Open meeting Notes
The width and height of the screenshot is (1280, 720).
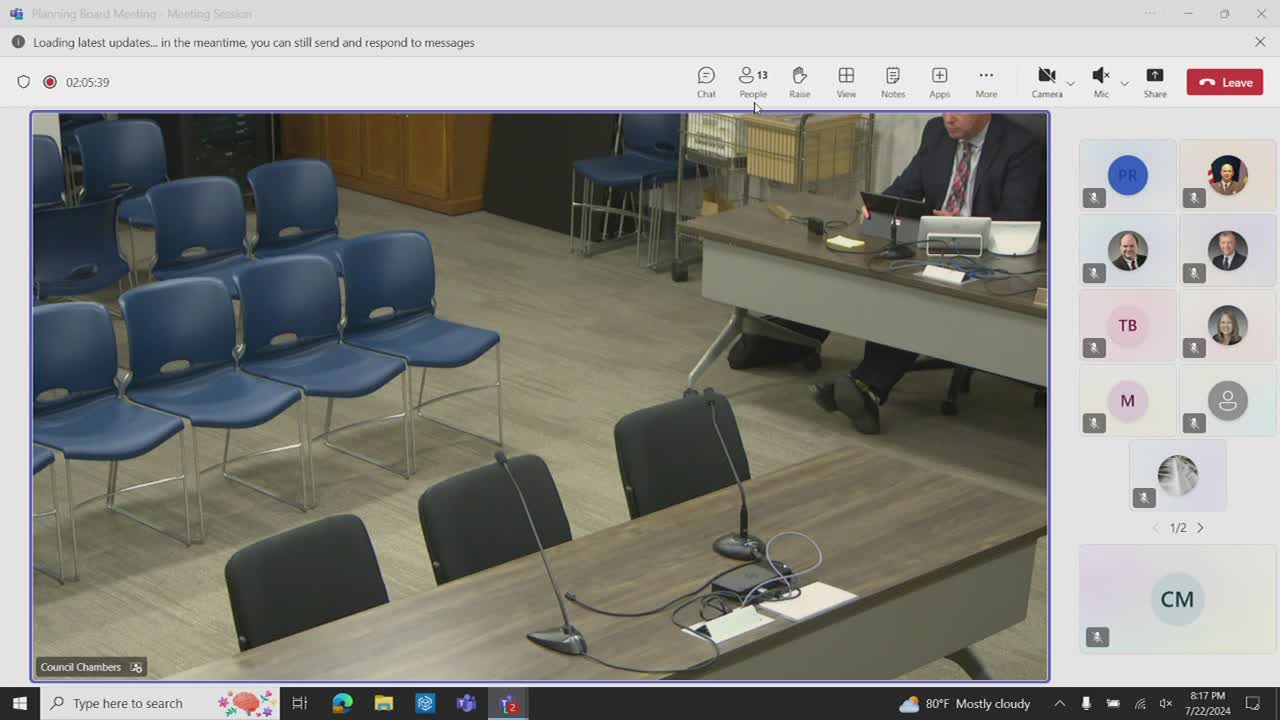pyautogui.click(x=893, y=82)
